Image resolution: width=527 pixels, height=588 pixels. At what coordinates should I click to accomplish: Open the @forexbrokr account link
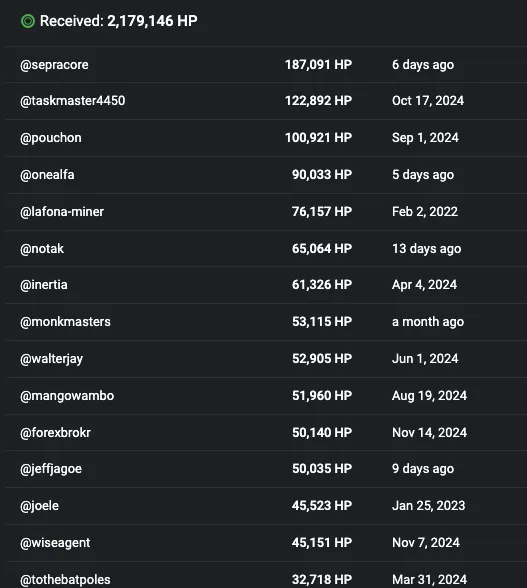(55, 433)
